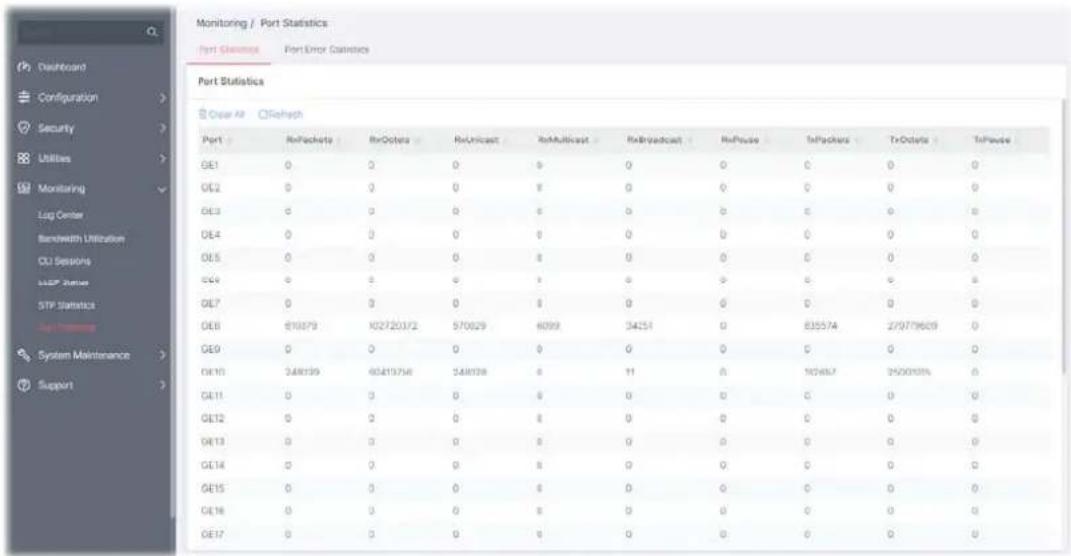Click the RxBroadcast column sort icon
The height and width of the screenshot is (556, 1071).
click(x=691, y=140)
